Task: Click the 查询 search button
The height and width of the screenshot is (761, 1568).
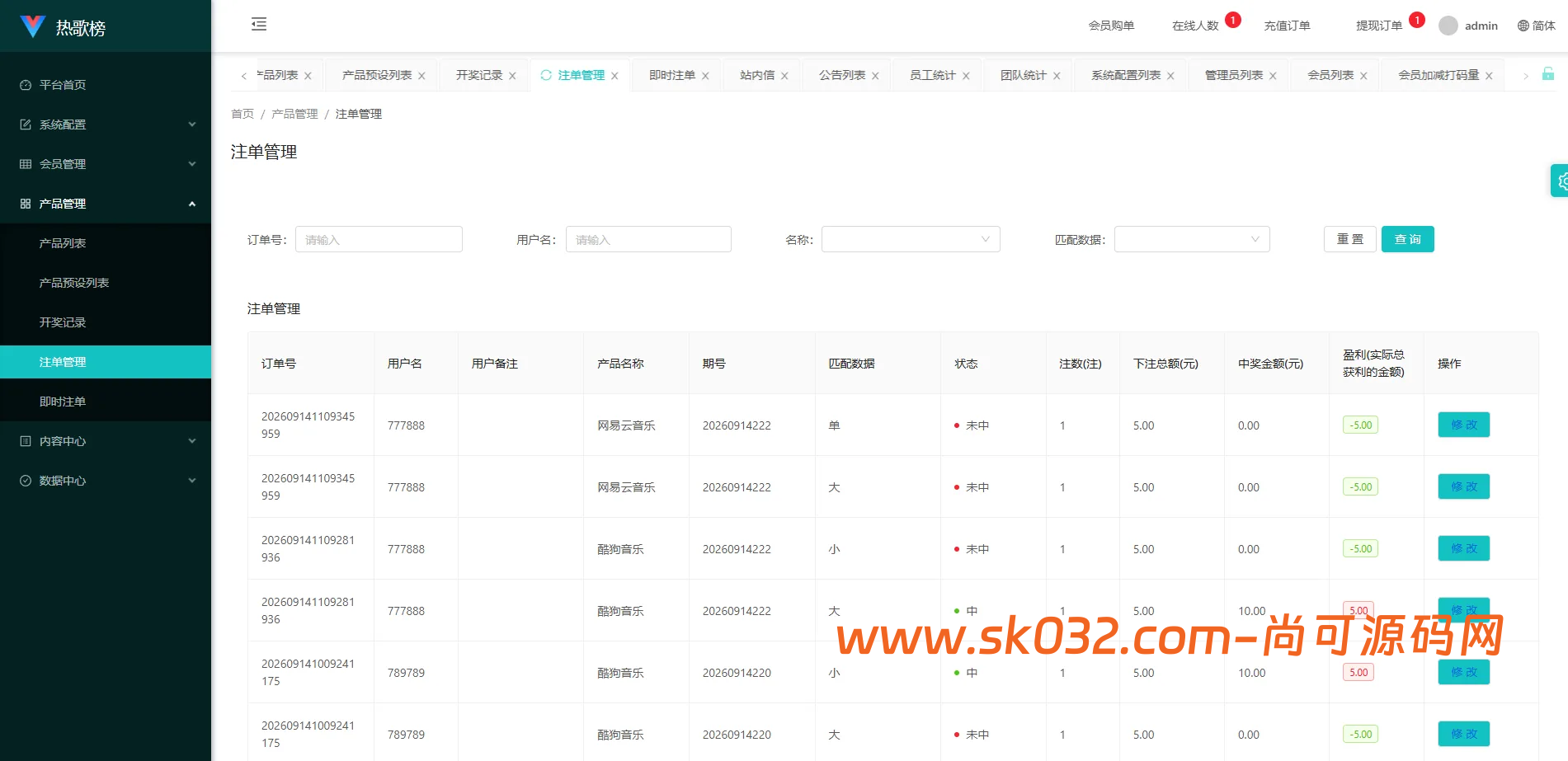Action: click(1408, 239)
